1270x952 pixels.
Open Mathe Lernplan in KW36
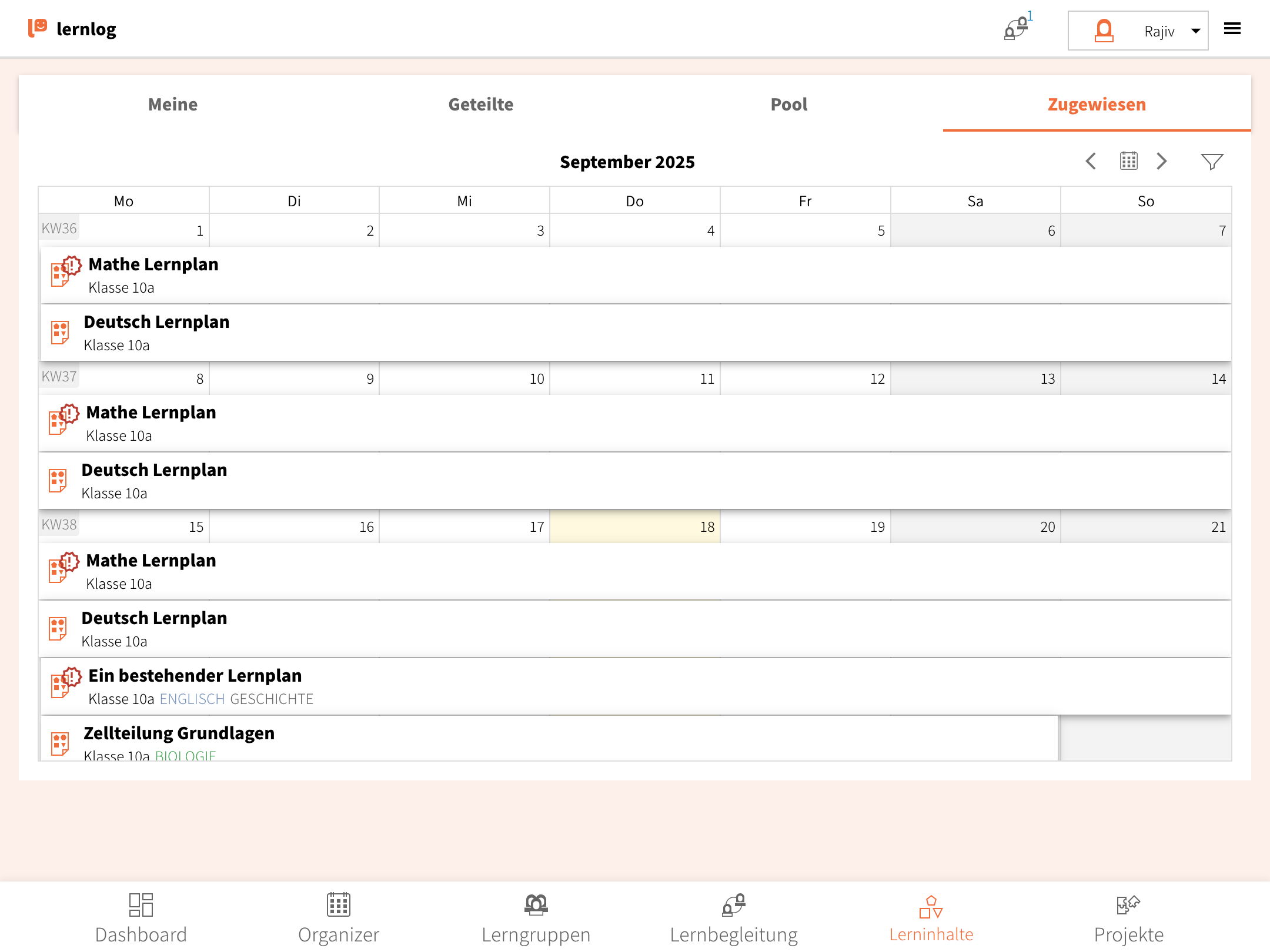point(153,264)
